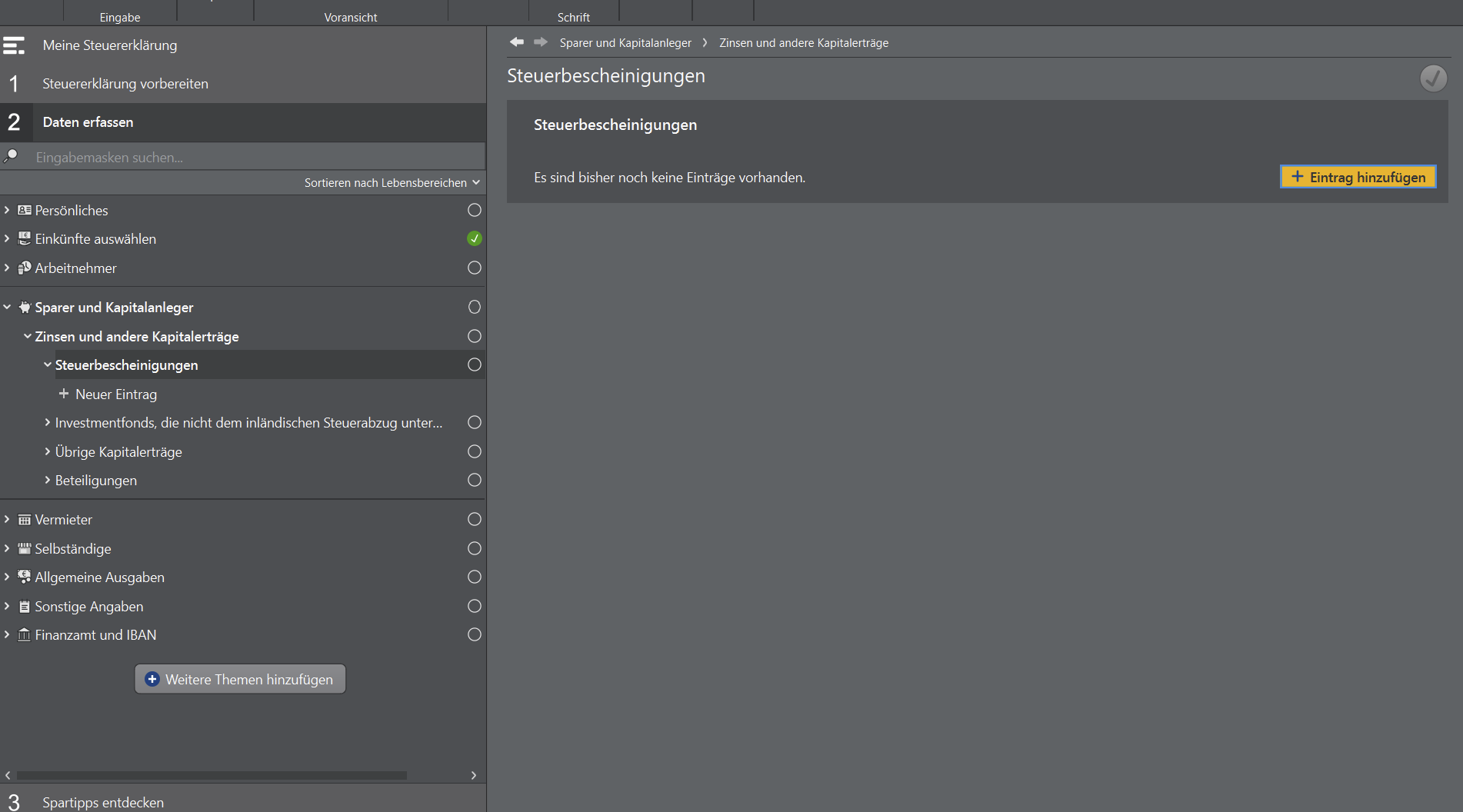
Task: Open Steuererklärung vorbereiten step
Action: [125, 84]
